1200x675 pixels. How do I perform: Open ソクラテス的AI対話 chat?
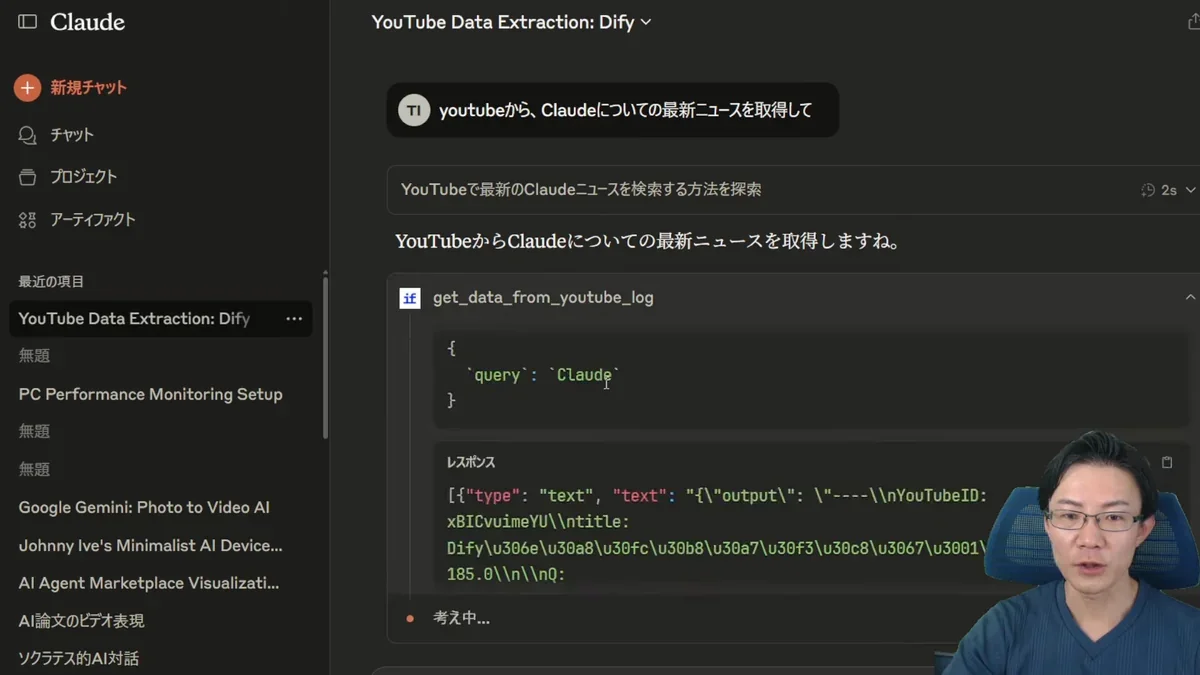pyautogui.click(x=78, y=659)
